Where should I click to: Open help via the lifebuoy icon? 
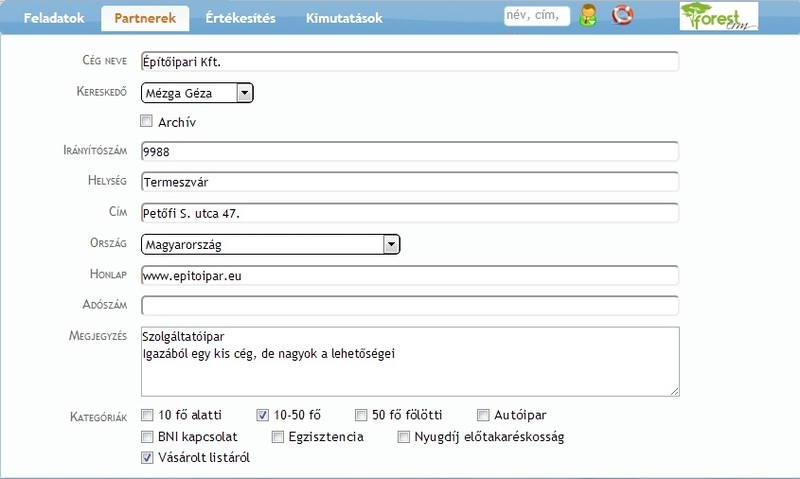point(623,16)
